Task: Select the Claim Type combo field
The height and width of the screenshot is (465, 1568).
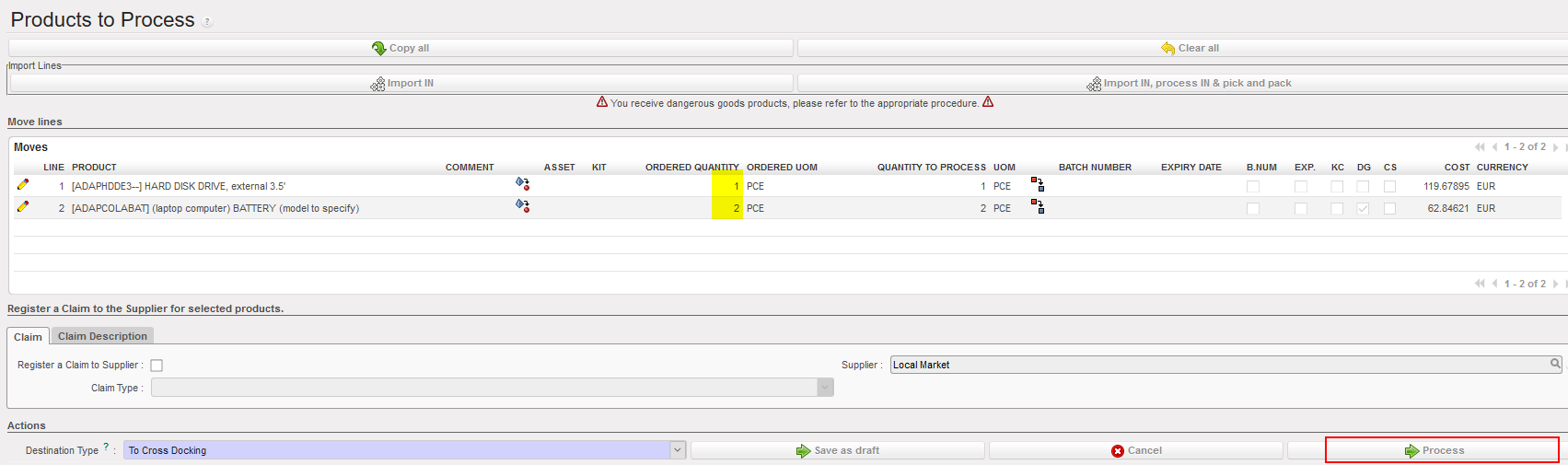Action: 493,388
